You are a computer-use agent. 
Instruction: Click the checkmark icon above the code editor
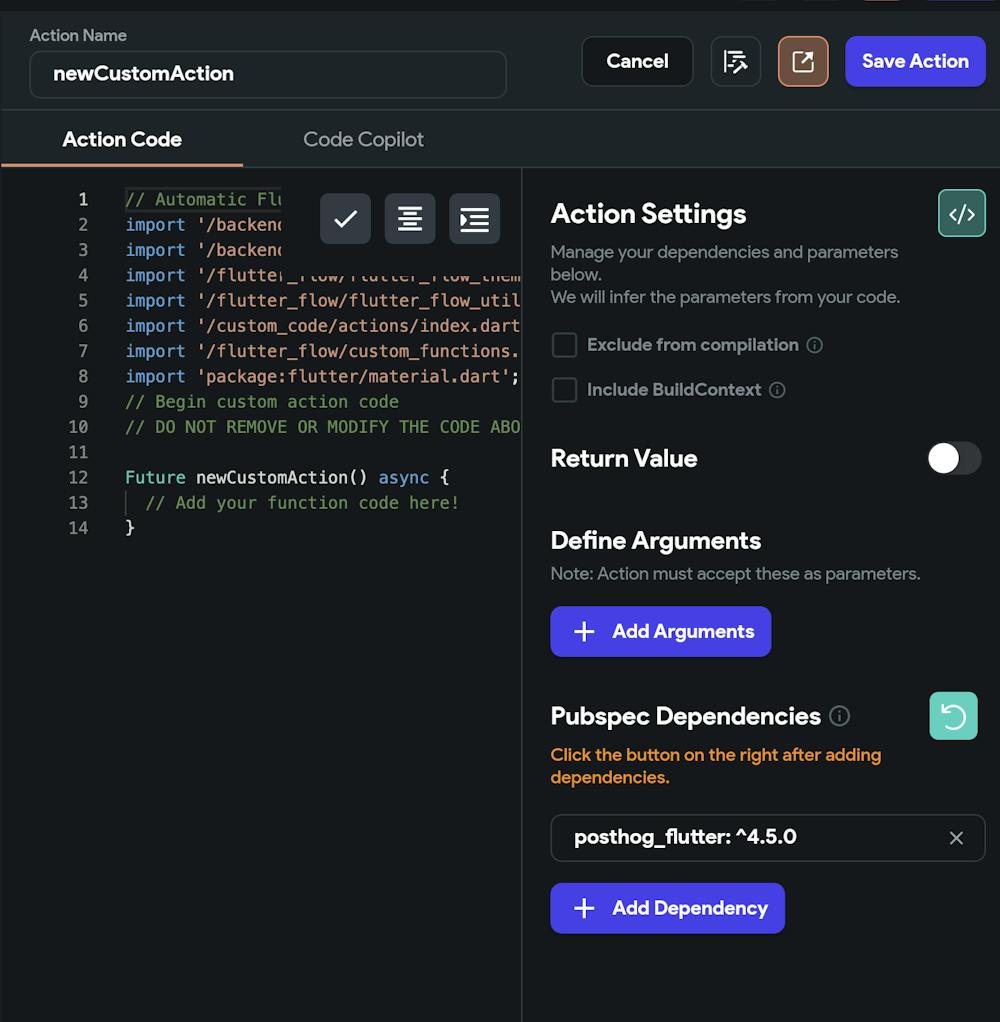coord(345,219)
